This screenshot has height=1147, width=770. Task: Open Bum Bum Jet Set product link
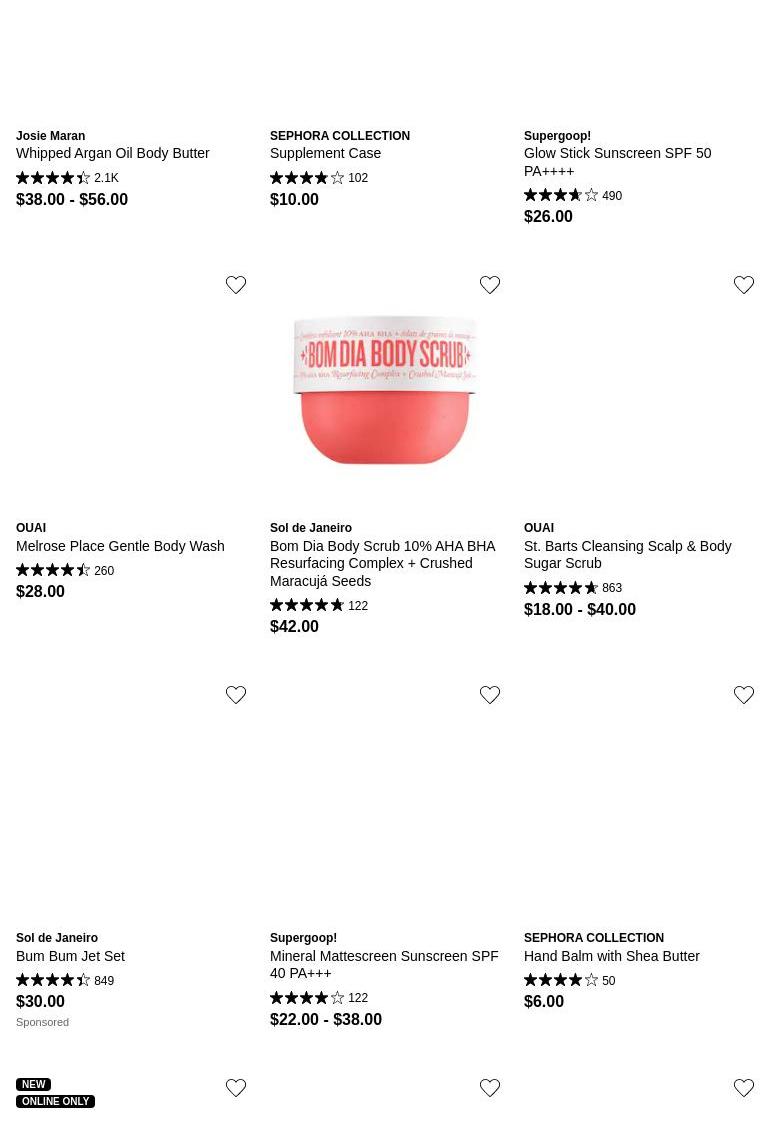coord(70,956)
